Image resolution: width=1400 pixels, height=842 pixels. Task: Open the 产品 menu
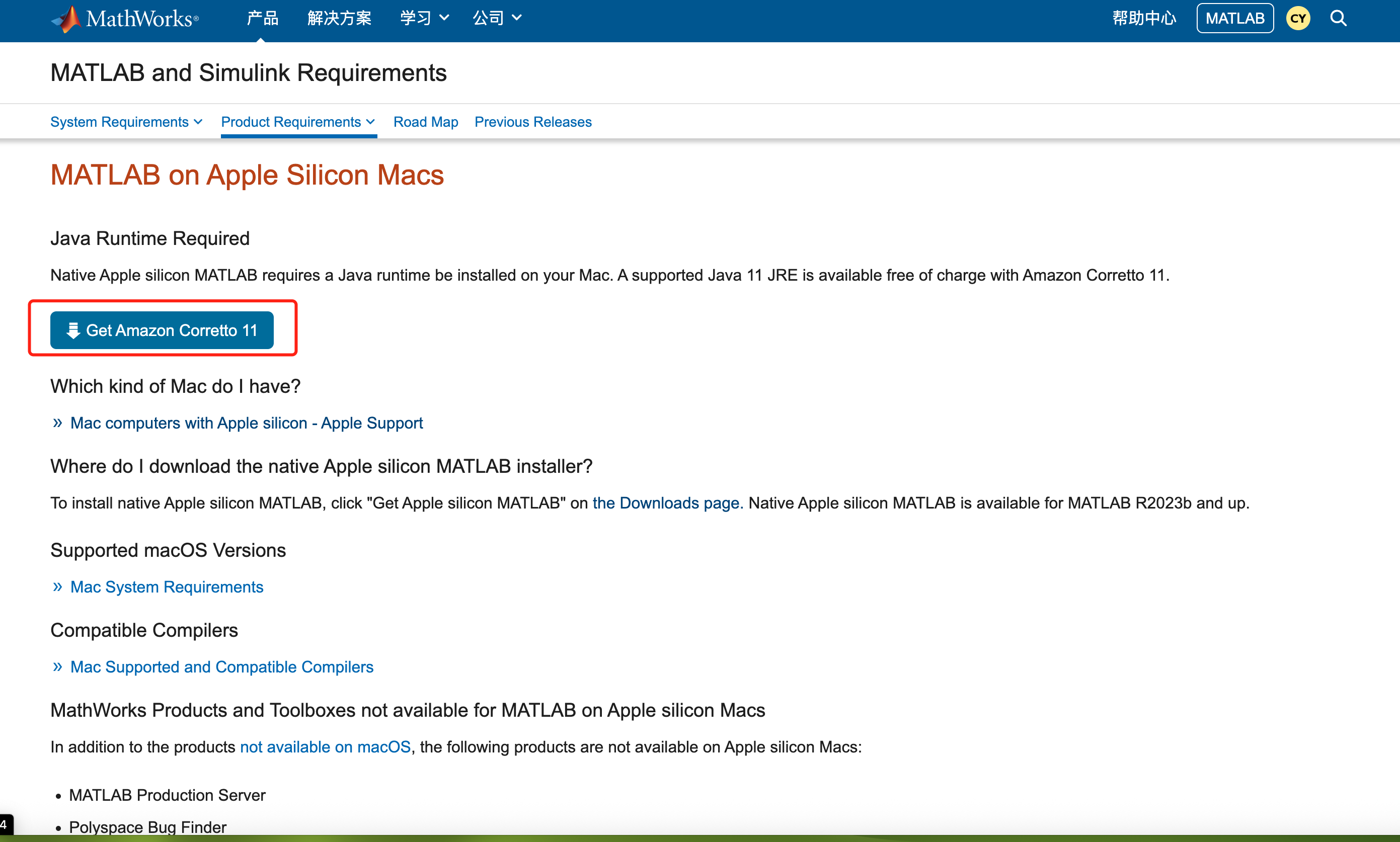point(262,18)
